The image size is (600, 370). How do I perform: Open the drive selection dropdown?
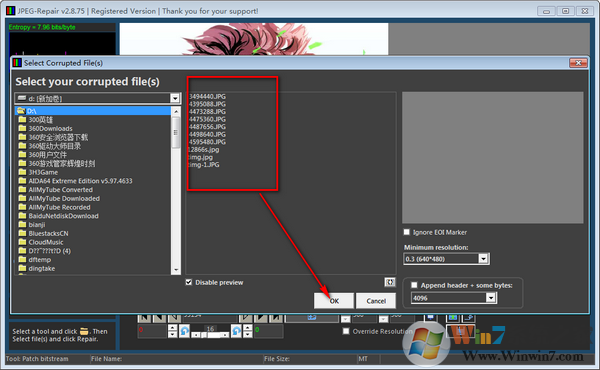[175, 98]
